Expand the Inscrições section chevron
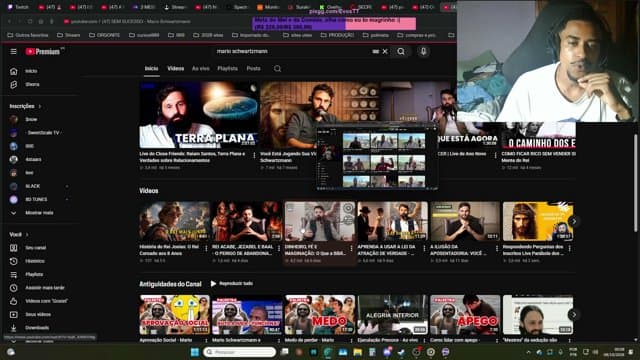Viewport: 640px width, 360px height. pos(40,106)
